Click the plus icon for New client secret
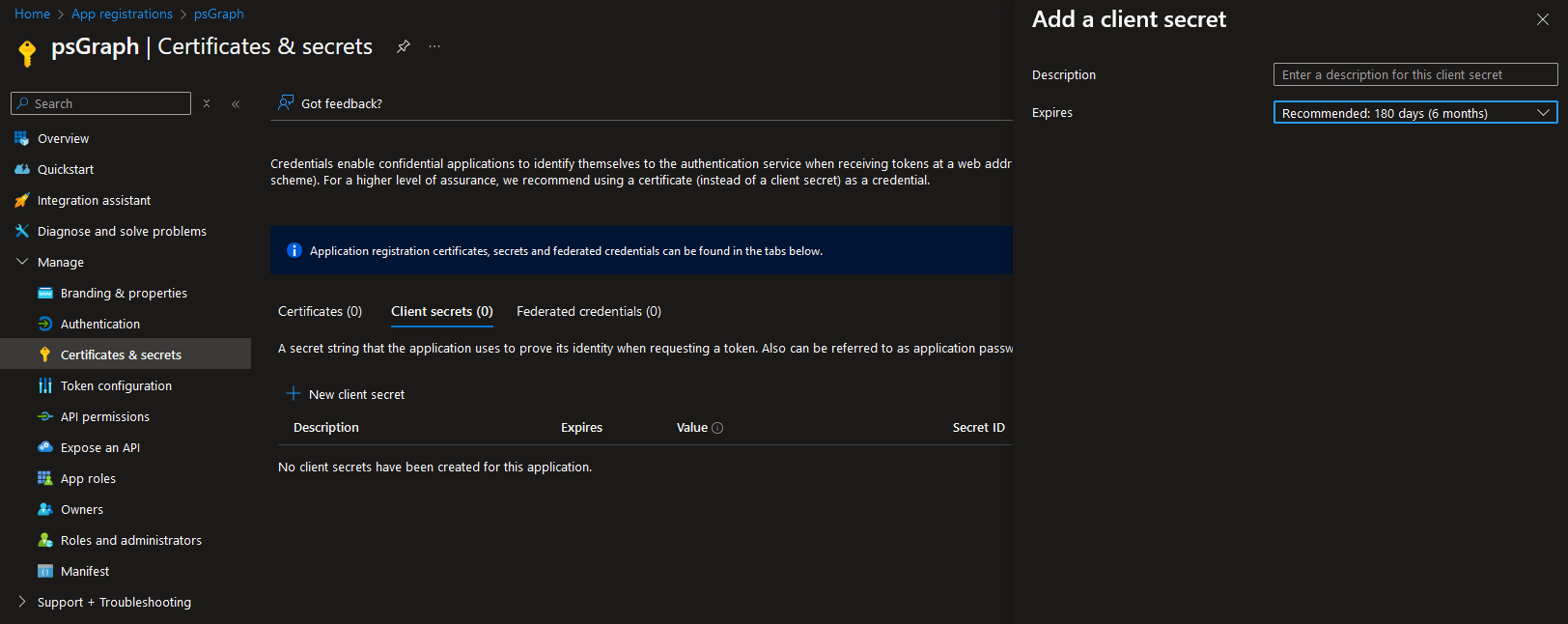This screenshot has height=624, width=1568. pyautogui.click(x=294, y=393)
